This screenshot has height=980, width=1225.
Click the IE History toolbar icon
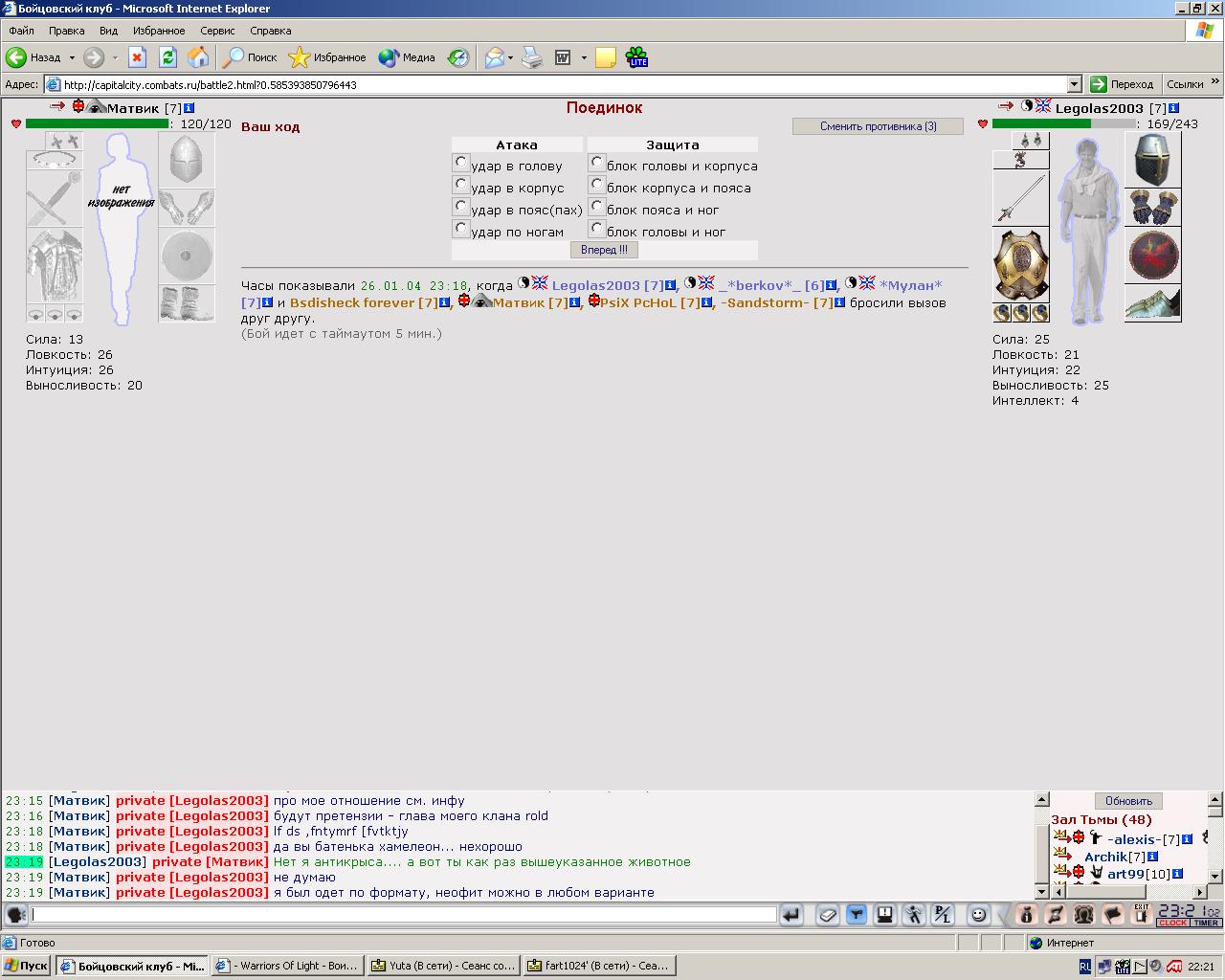459,57
